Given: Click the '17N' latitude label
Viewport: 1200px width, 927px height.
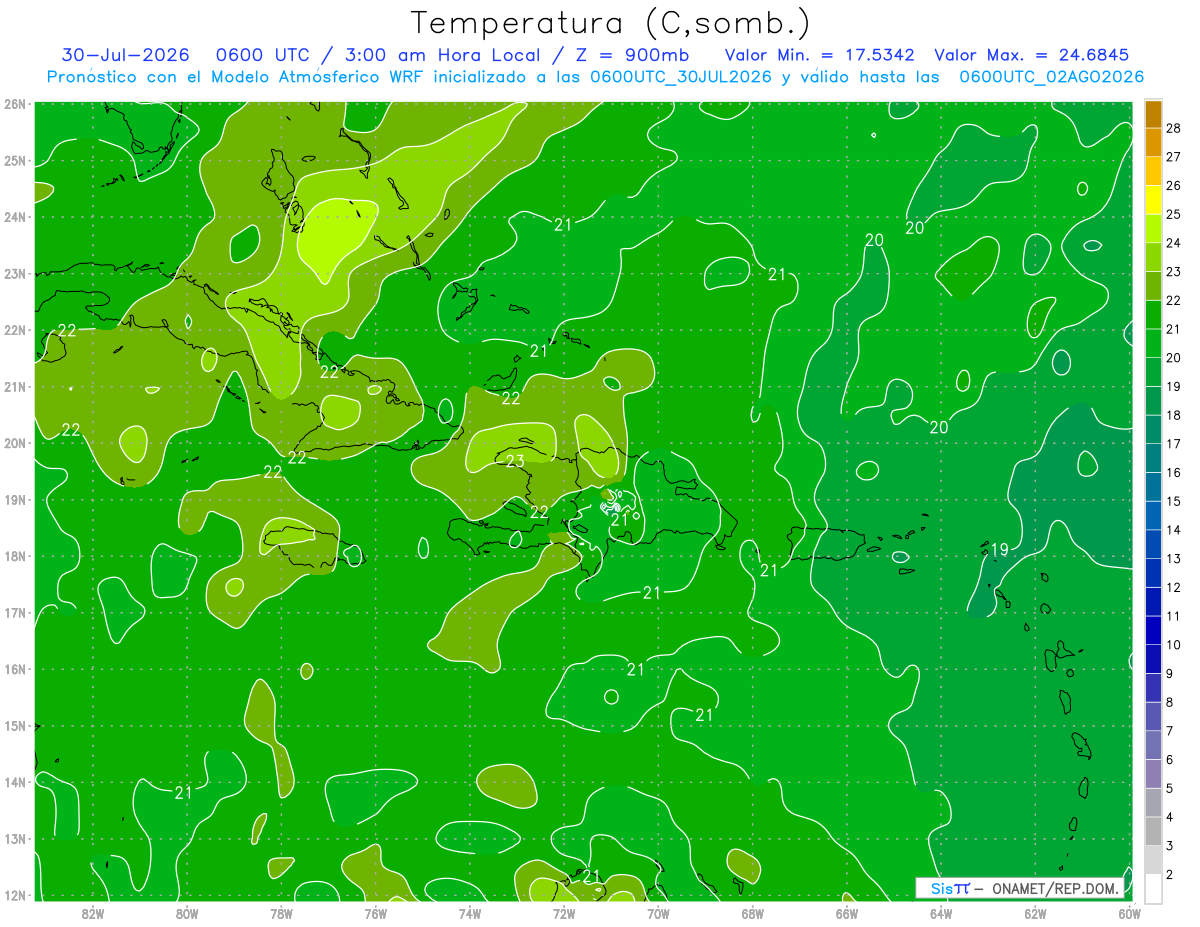Looking at the screenshot, I should 15,613.
